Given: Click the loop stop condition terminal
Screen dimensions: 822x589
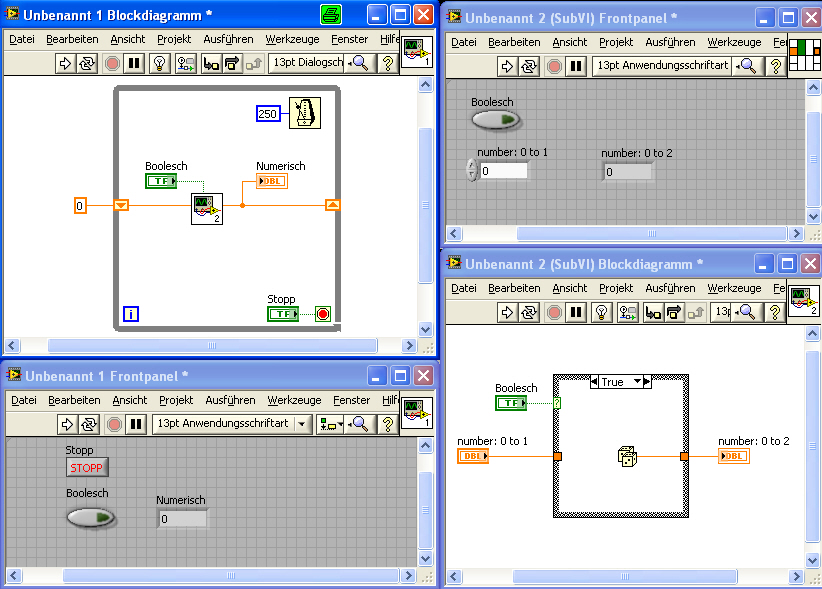Looking at the screenshot, I should (323, 314).
